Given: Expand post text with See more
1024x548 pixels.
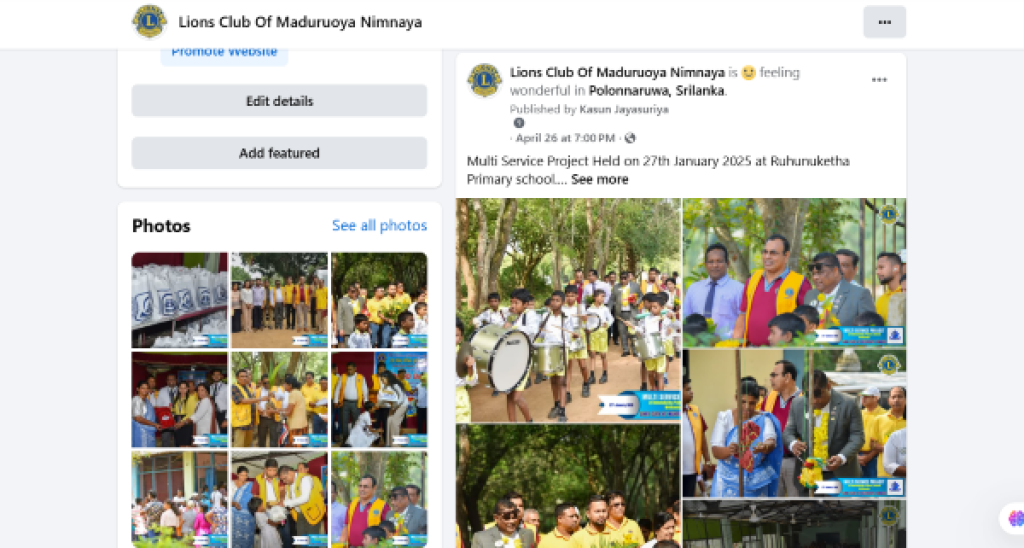Looking at the screenshot, I should (600, 179).
